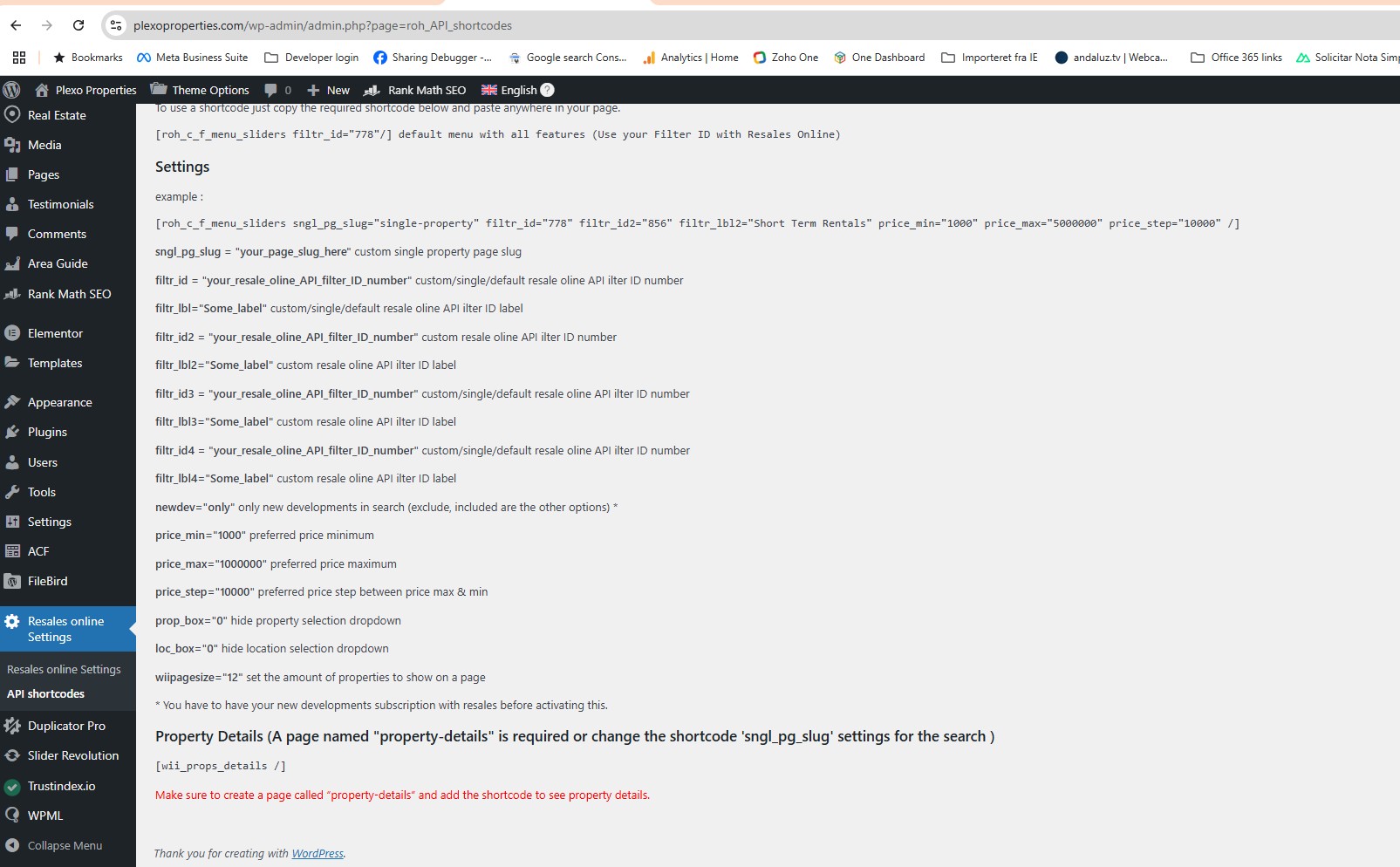This screenshot has width=1400, height=867.
Task: Open the English language switcher
Action: [509, 90]
